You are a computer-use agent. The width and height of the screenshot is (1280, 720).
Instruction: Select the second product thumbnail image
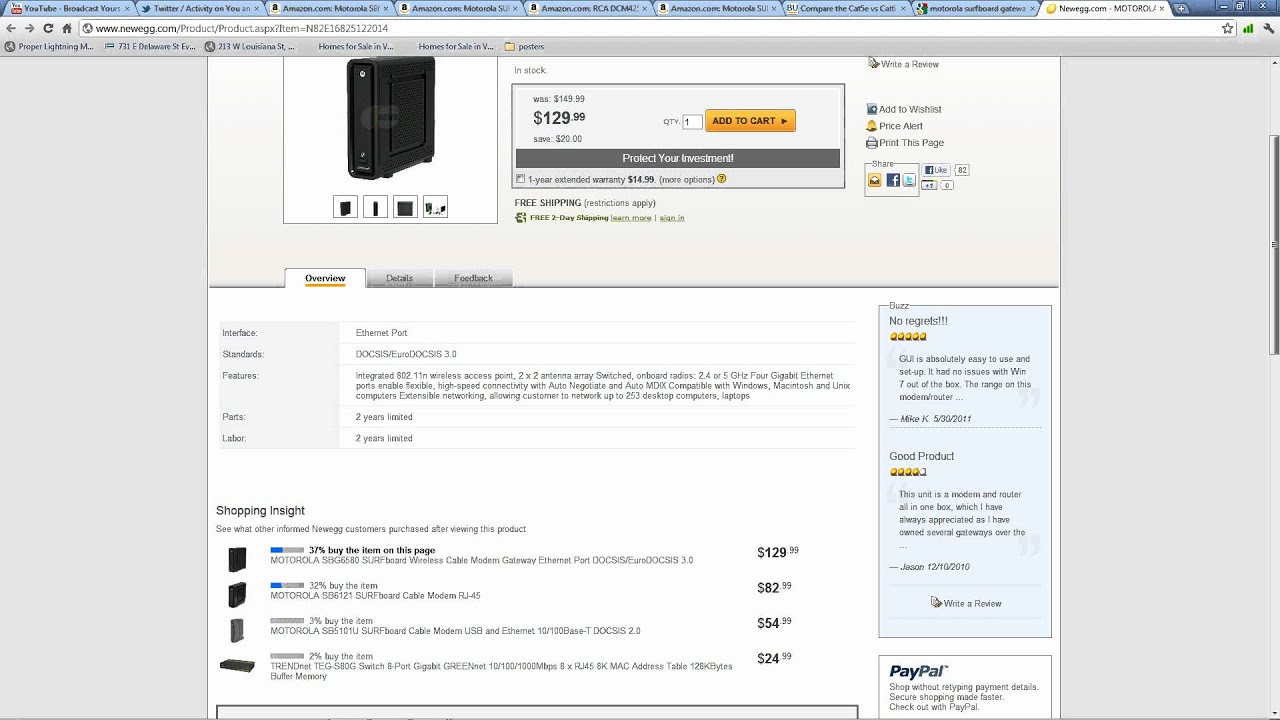tap(375, 207)
